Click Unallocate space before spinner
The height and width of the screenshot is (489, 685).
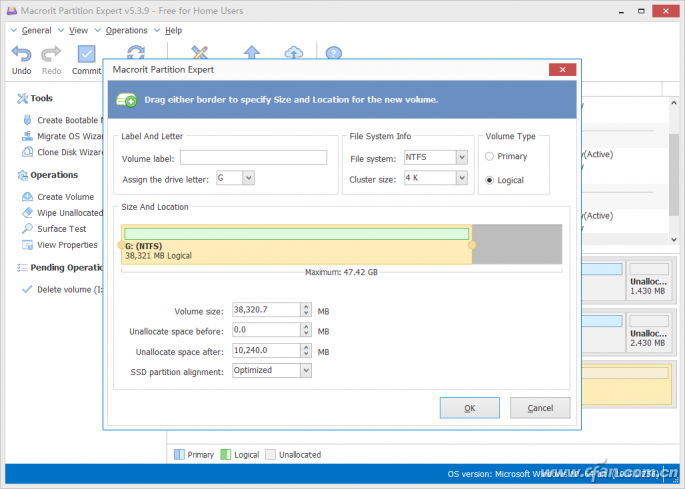tap(306, 329)
